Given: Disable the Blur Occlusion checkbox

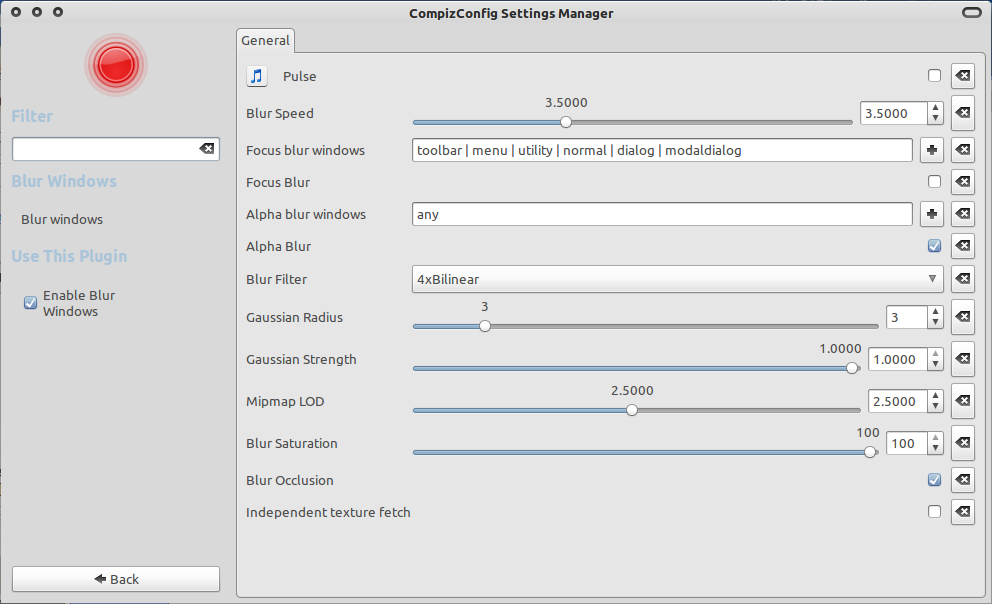Looking at the screenshot, I should [934, 480].
